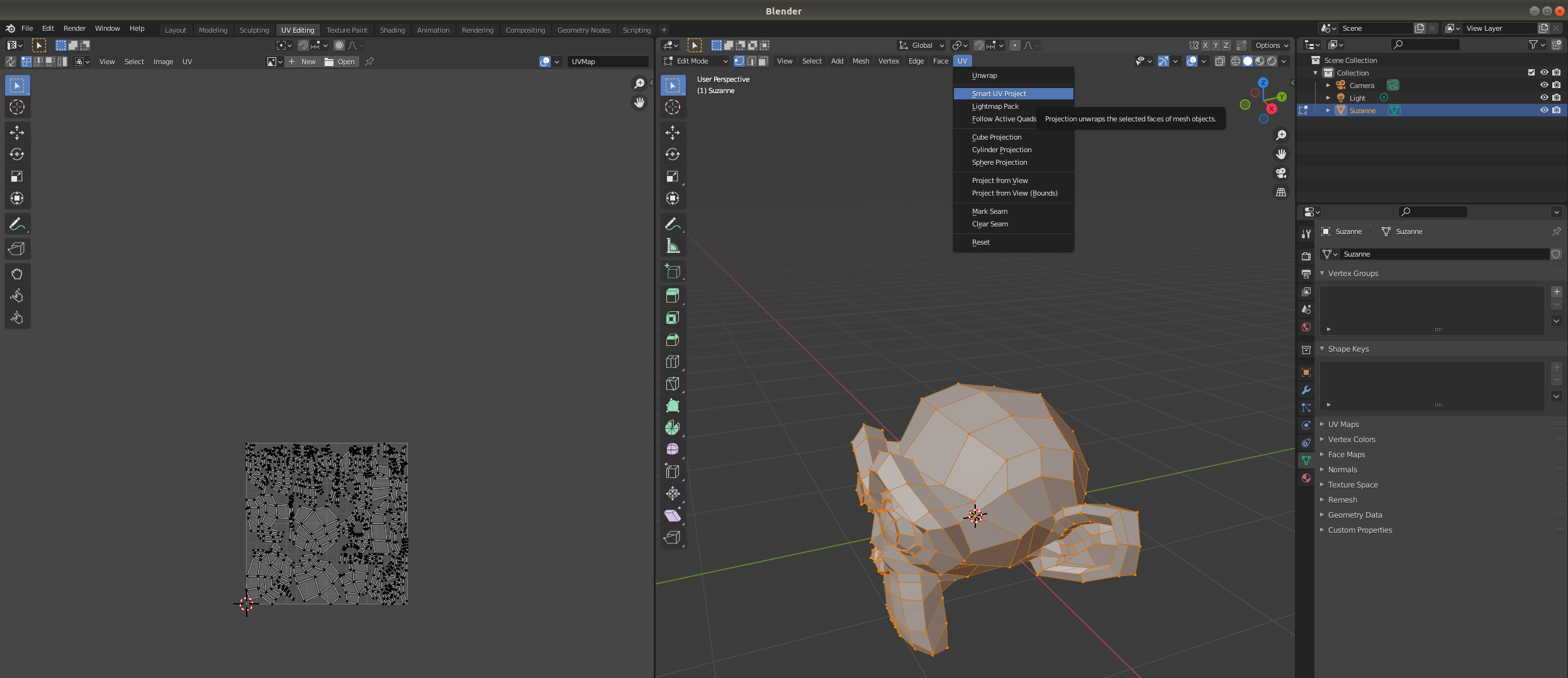
Task: Expand the UV Maps panel
Action: pyautogui.click(x=1343, y=425)
